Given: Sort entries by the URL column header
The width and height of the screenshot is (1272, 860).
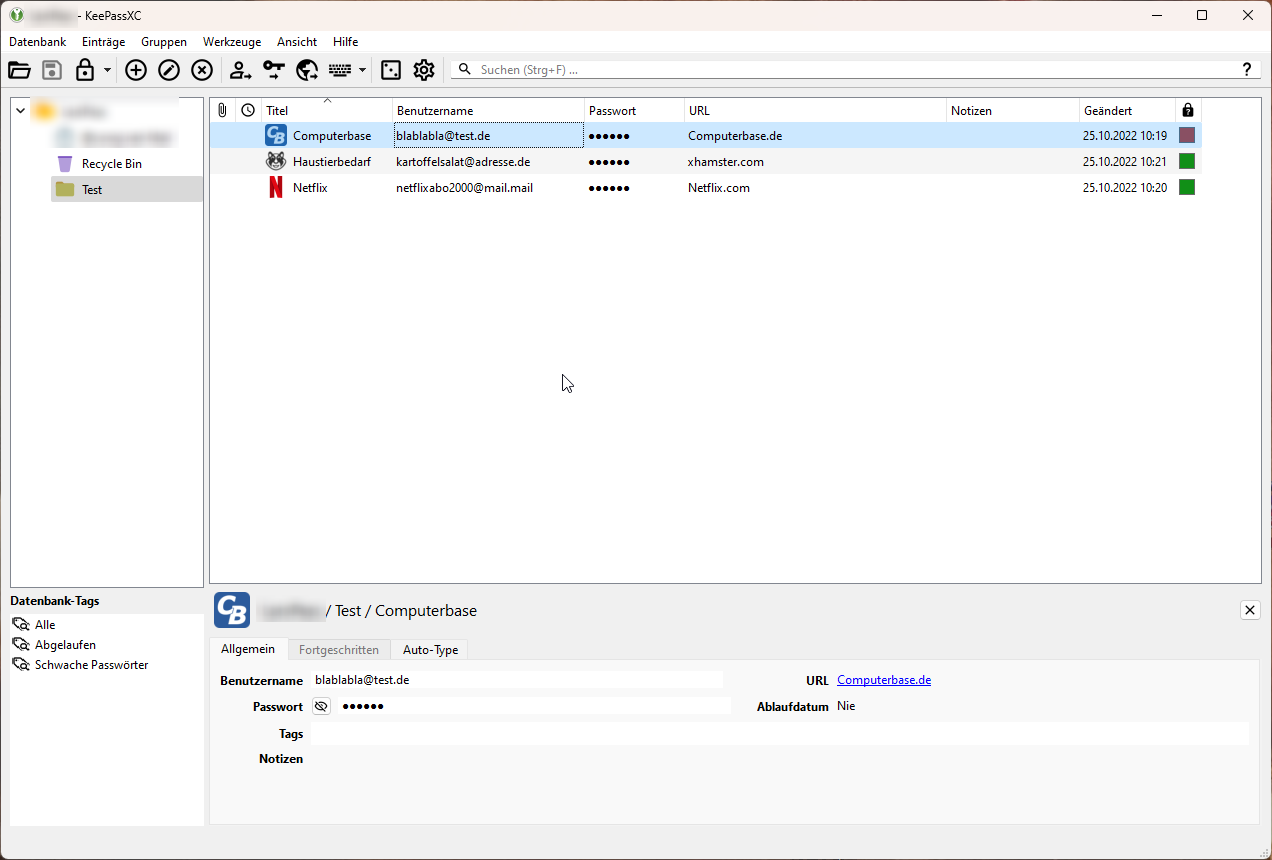Looking at the screenshot, I should coord(815,111).
